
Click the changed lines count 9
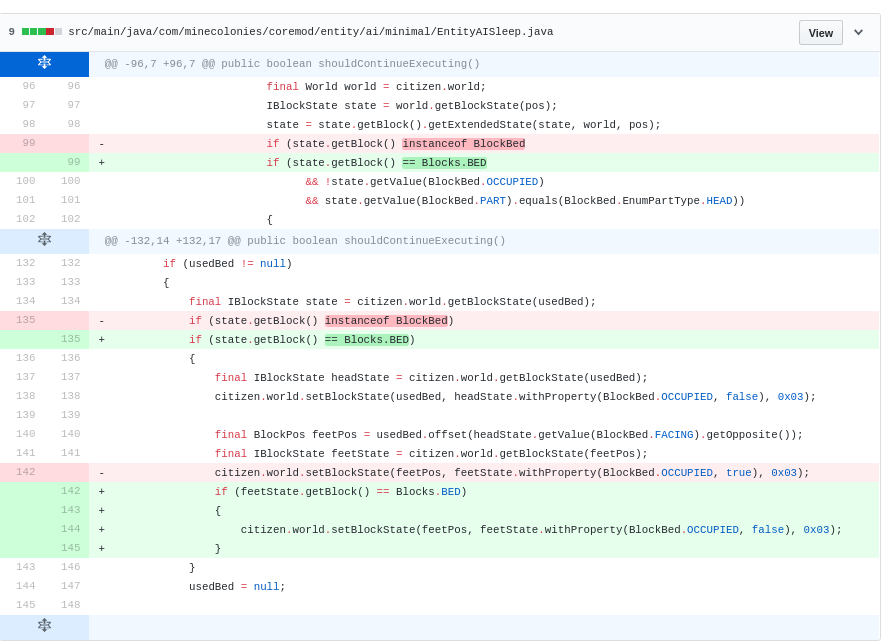[12, 32]
